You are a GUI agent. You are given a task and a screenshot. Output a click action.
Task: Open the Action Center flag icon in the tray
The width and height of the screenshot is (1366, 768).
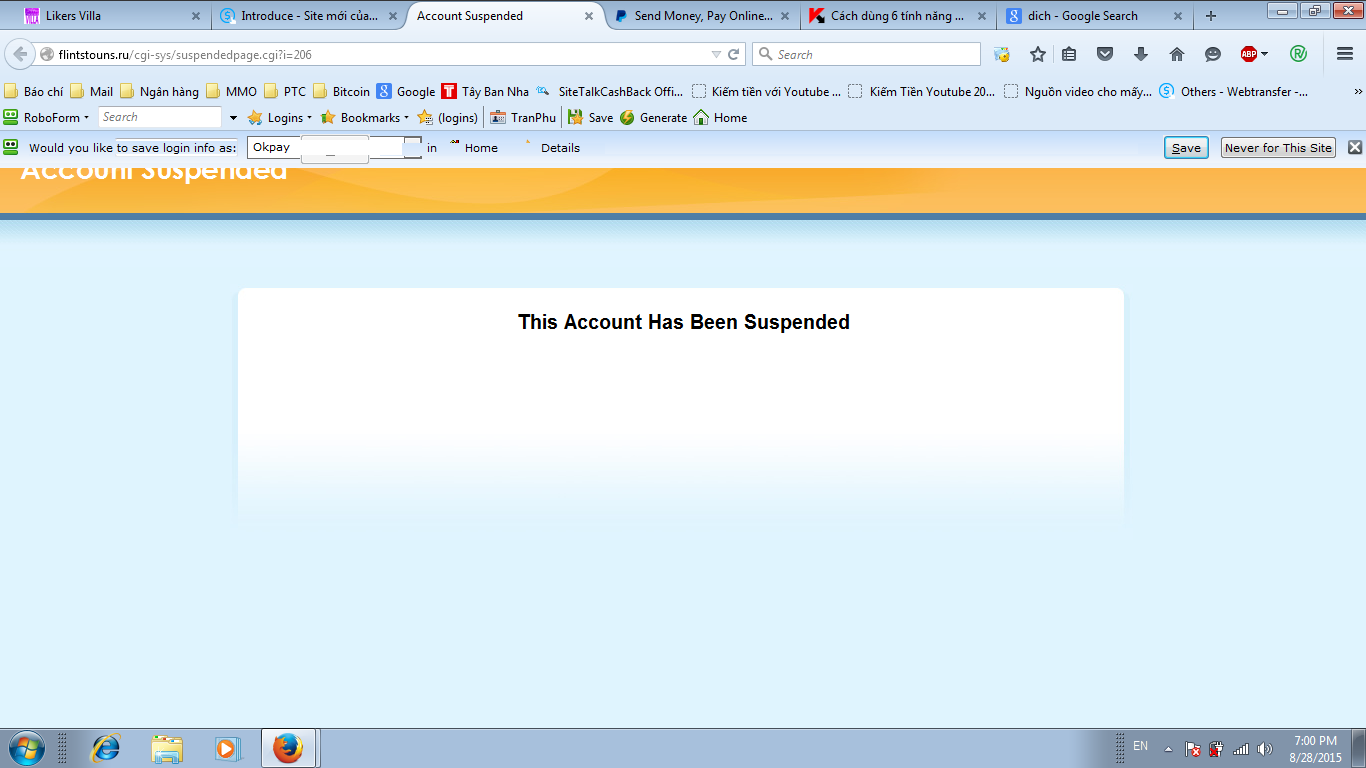[x=1192, y=749]
